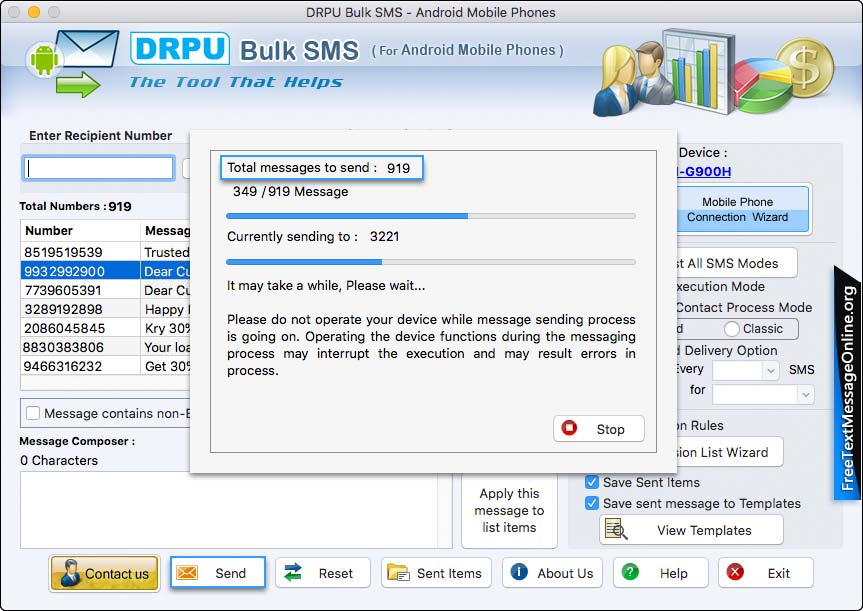Select row with number 3289192898
This screenshot has height=611, width=863.
pyautogui.click(x=105, y=309)
